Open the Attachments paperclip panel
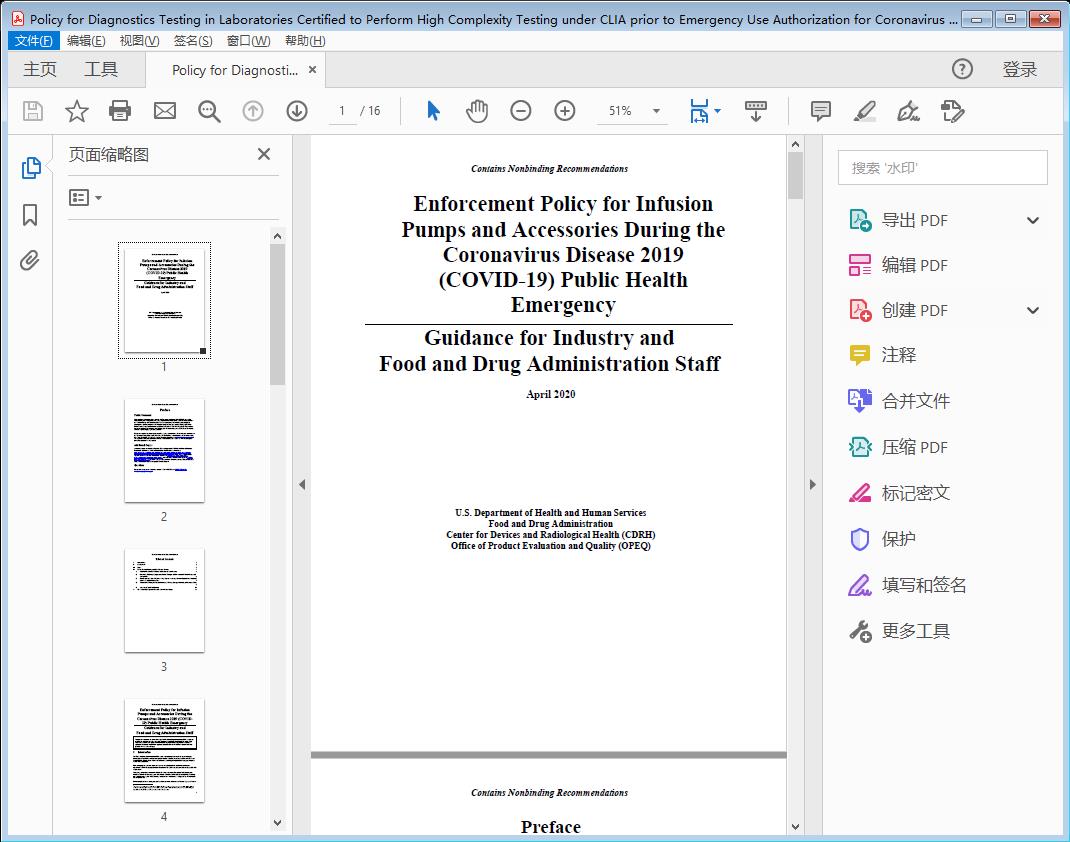The image size is (1070, 842). [x=30, y=260]
